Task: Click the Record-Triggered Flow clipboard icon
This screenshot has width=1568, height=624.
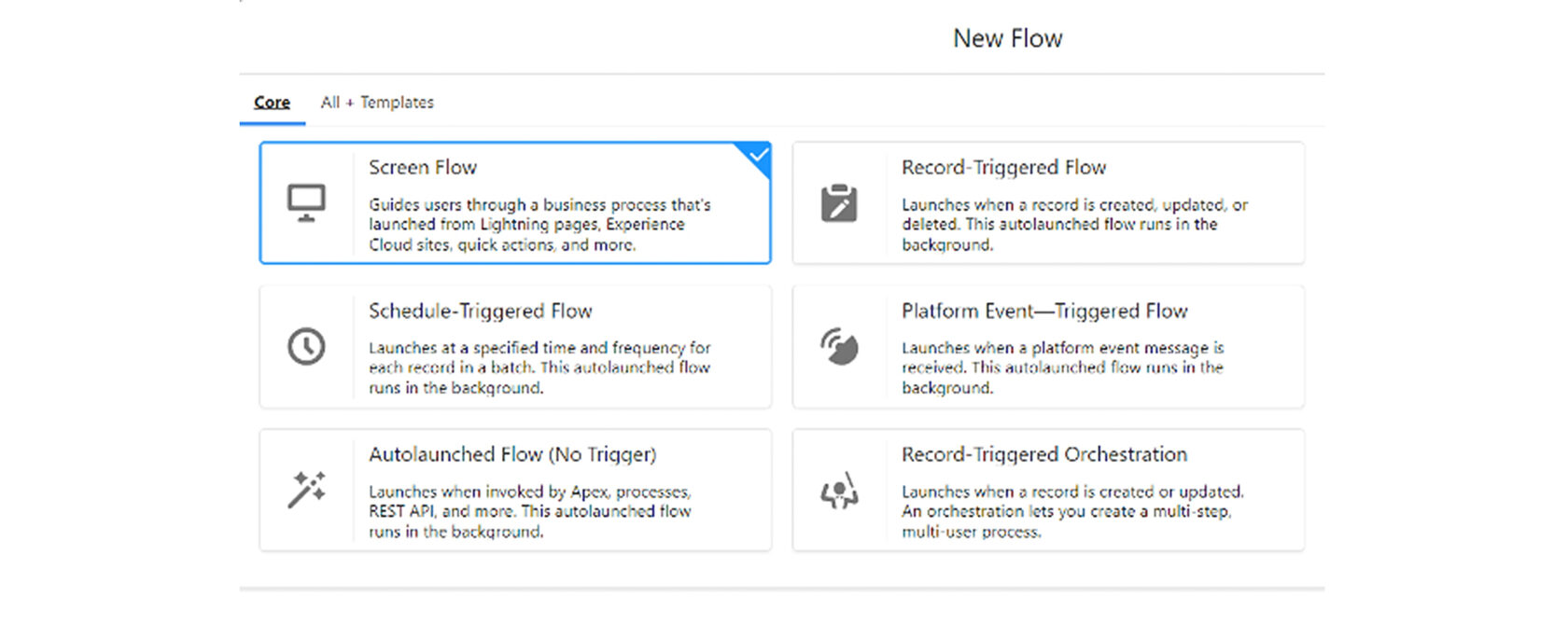Action: coord(839,203)
